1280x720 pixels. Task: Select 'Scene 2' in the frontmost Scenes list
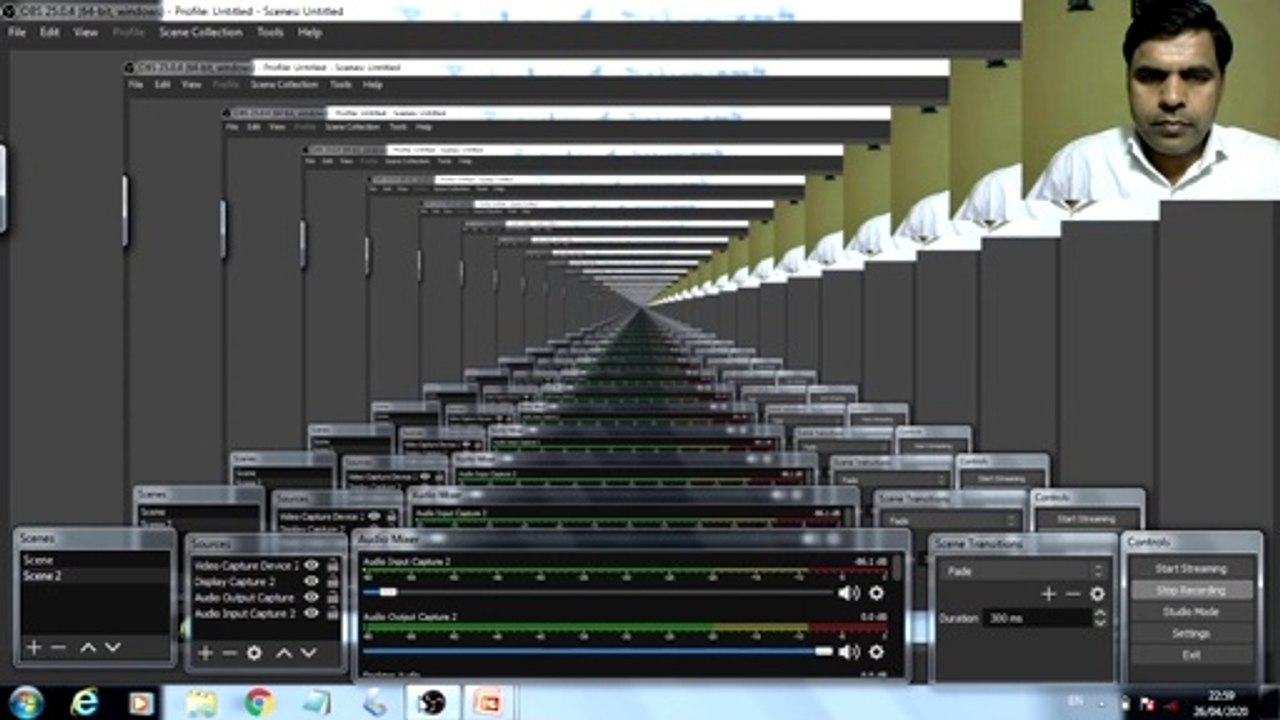coord(96,577)
